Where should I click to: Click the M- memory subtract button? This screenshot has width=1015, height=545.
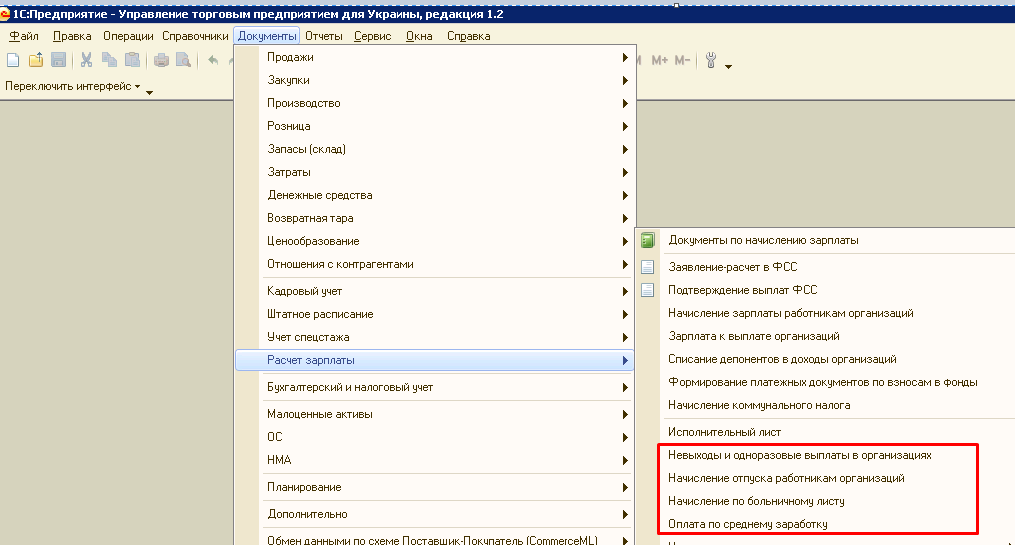pos(682,60)
